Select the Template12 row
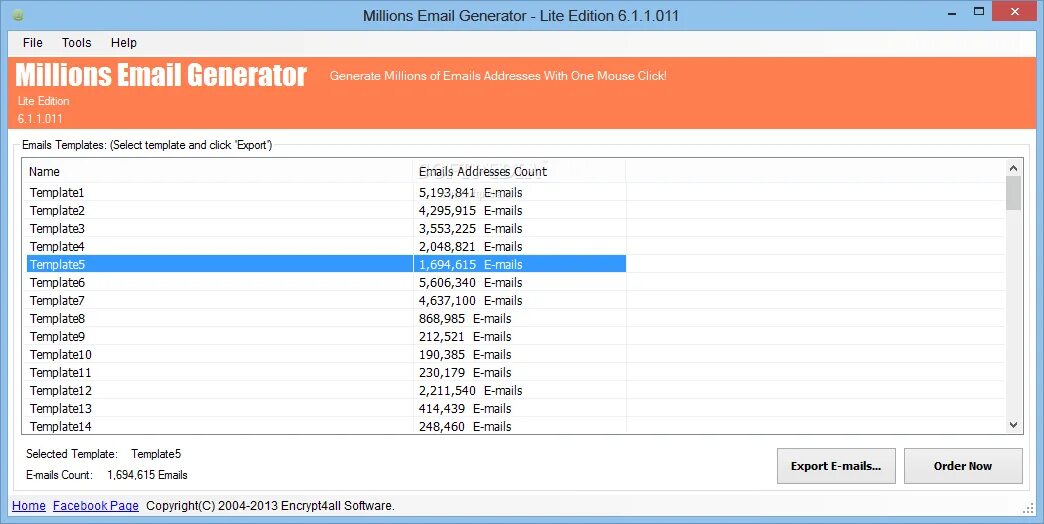This screenshot has width=1044, height=524. tap(326, 390)
